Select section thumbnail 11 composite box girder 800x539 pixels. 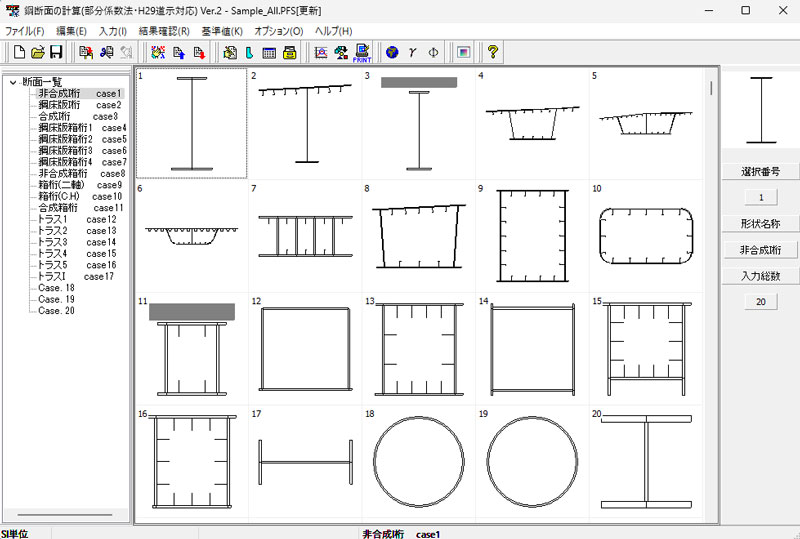[x=192, y=349]
